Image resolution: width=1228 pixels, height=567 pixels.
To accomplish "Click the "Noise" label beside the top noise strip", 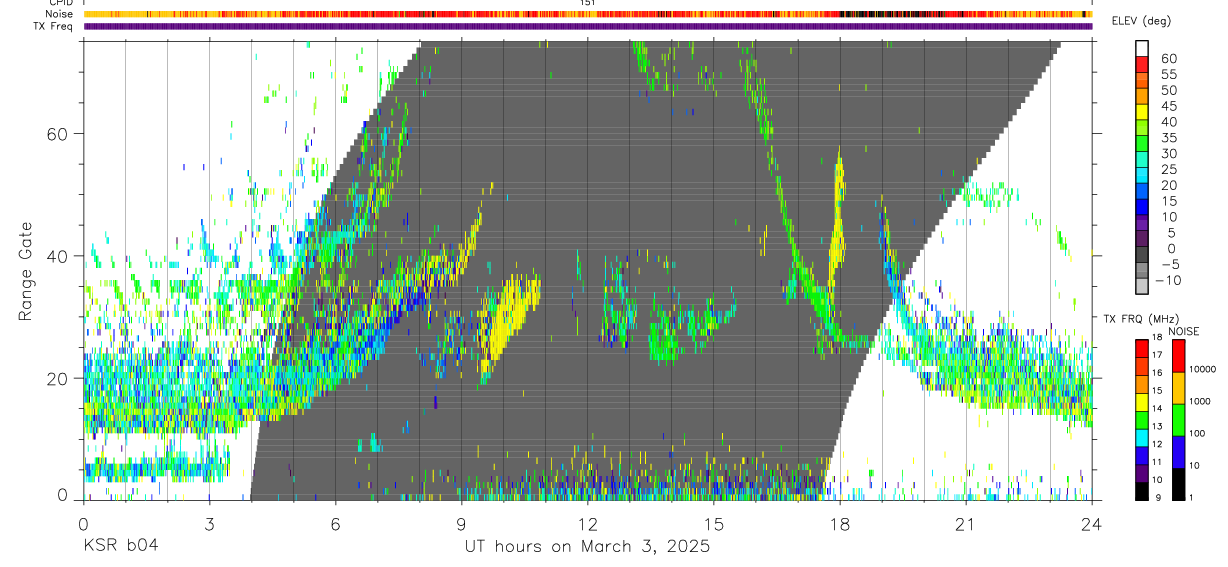I will pos(61,14).
